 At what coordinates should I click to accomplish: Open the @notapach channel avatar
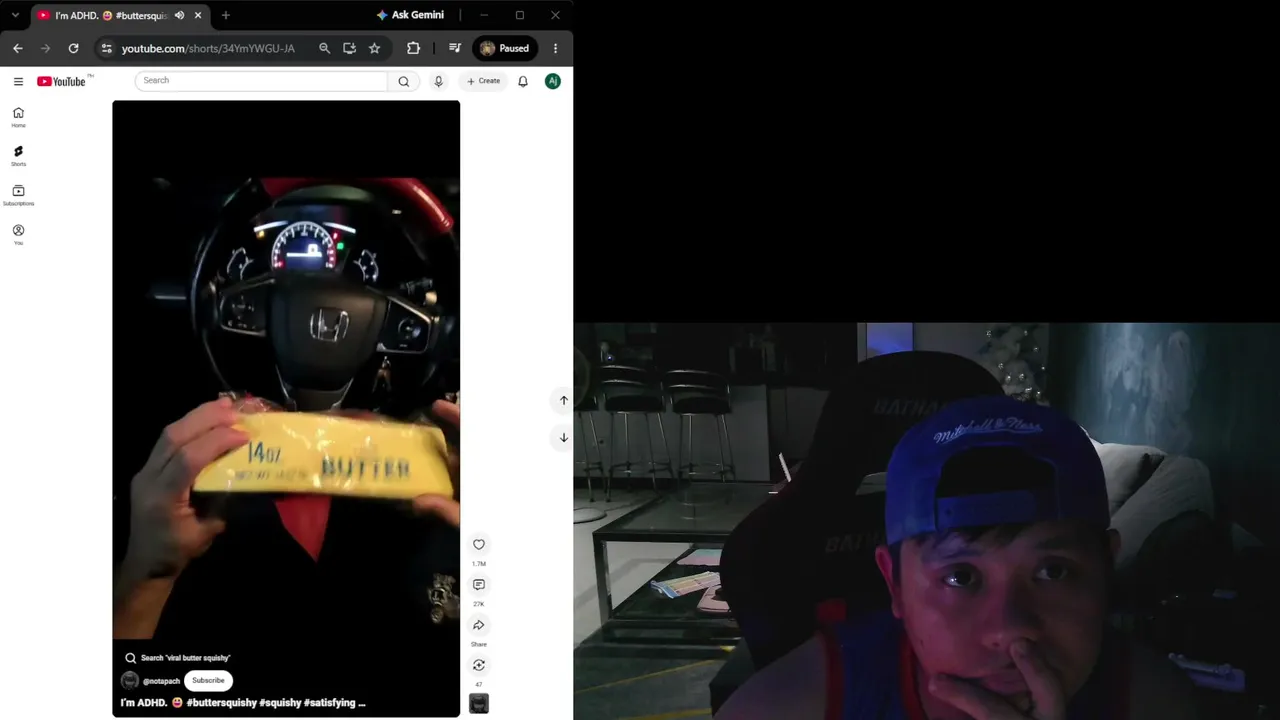[130, 681]
